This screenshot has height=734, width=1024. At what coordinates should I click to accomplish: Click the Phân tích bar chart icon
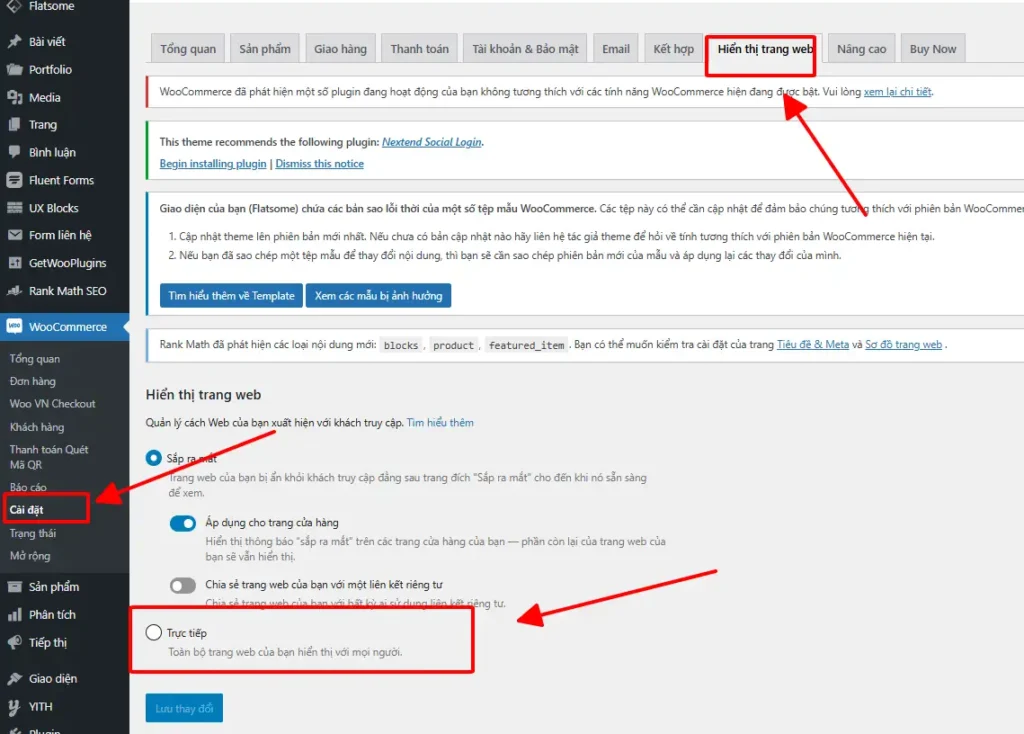14,614
